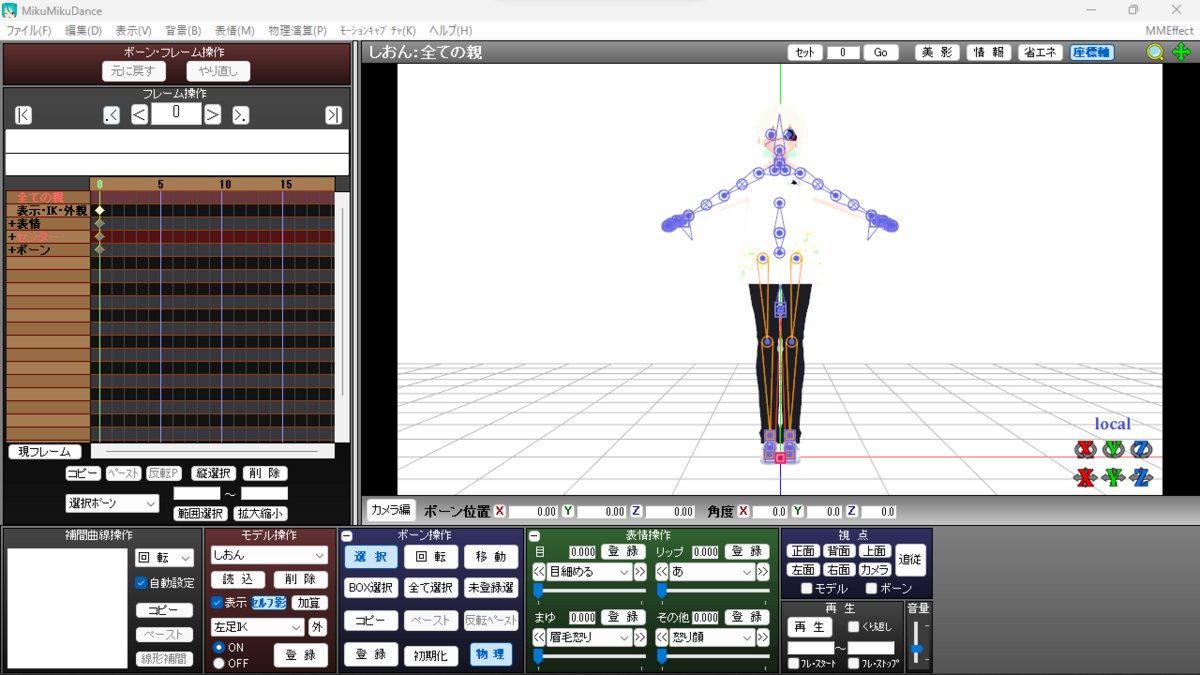1200x675 pixels.
Task: Next other morph (>>) beside 怒り顔
Action: (x=763, y=637)
